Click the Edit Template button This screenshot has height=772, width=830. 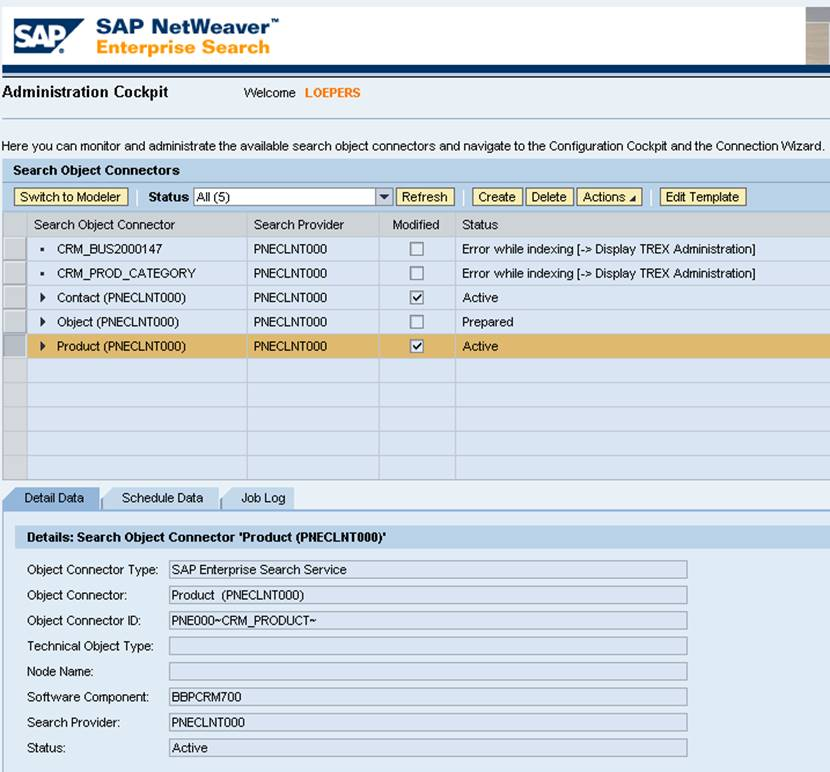pyautogui.click(x=702, y=197)
